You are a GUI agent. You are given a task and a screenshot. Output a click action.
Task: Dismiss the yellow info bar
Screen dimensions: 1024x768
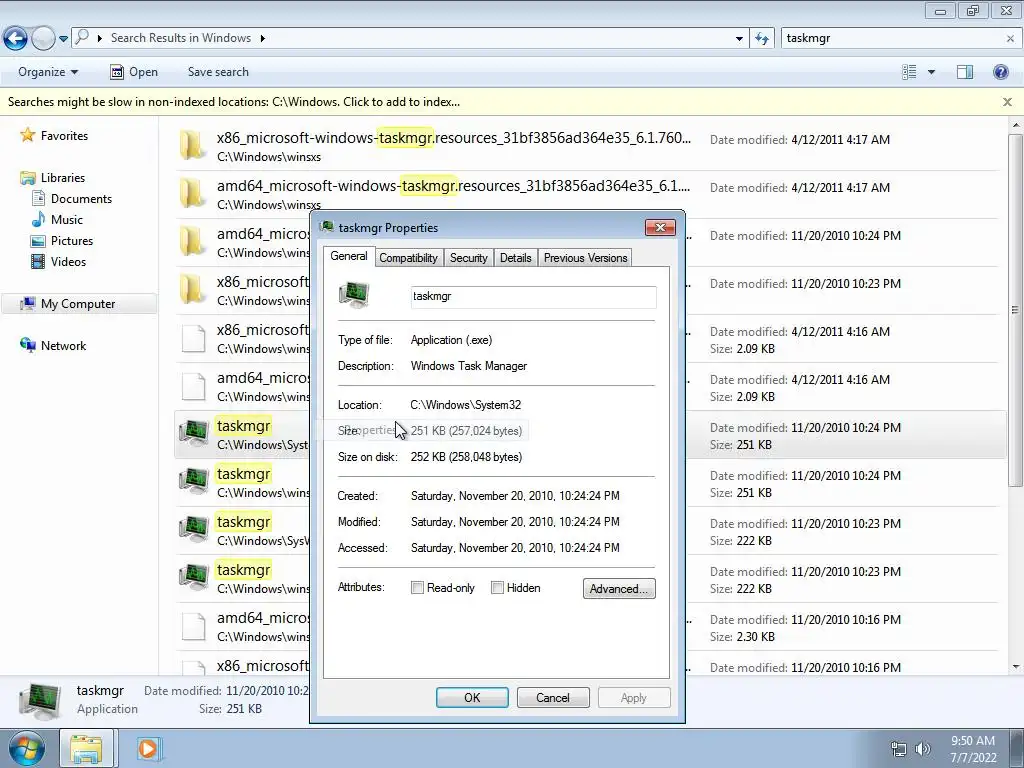[x=1007, y=102]
